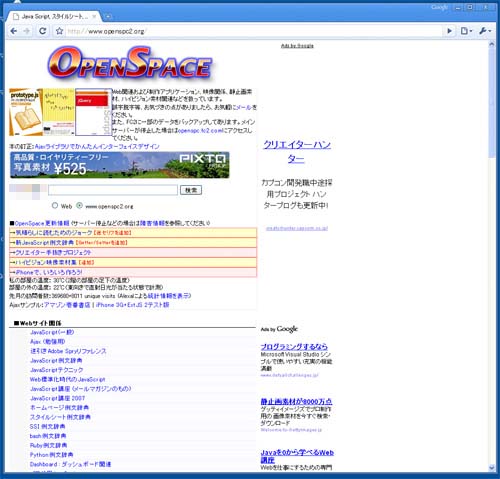
Task: Open the Ruby例文辞典 link
Action: pyautogui.click(x=48, y=445)
